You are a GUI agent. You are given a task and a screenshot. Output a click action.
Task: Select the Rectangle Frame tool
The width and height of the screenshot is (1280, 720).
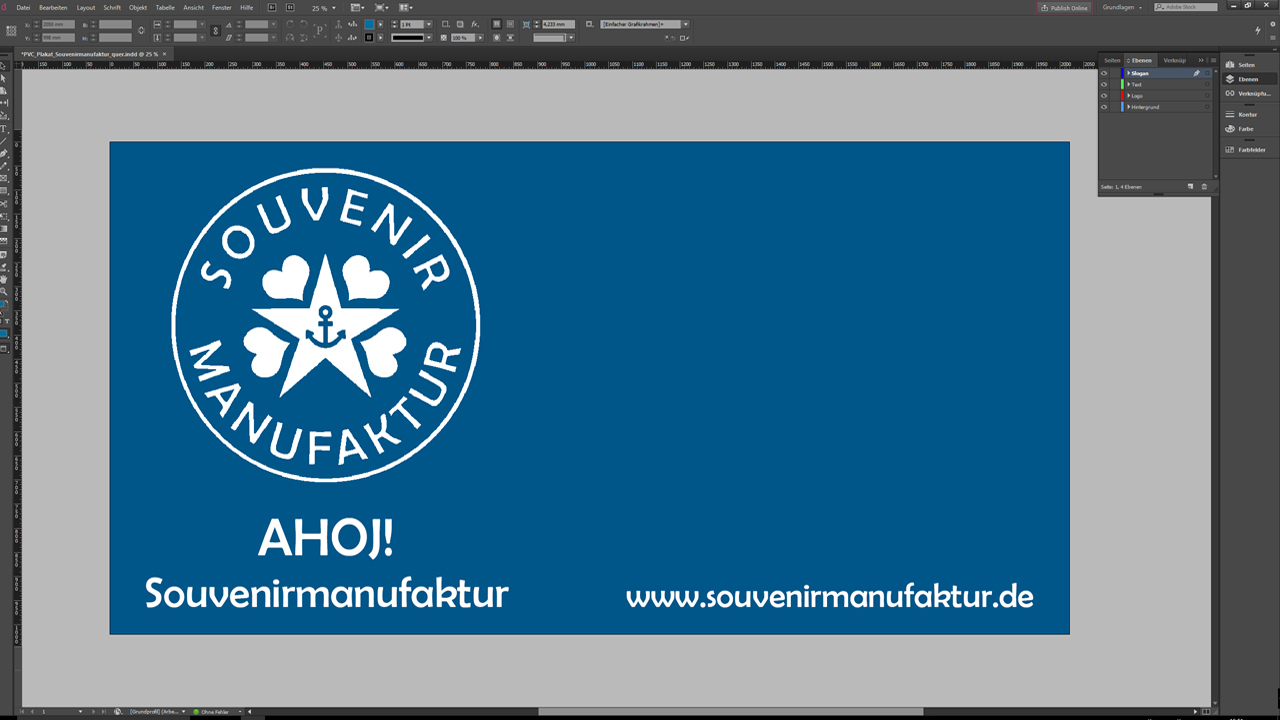pos(5,179)
